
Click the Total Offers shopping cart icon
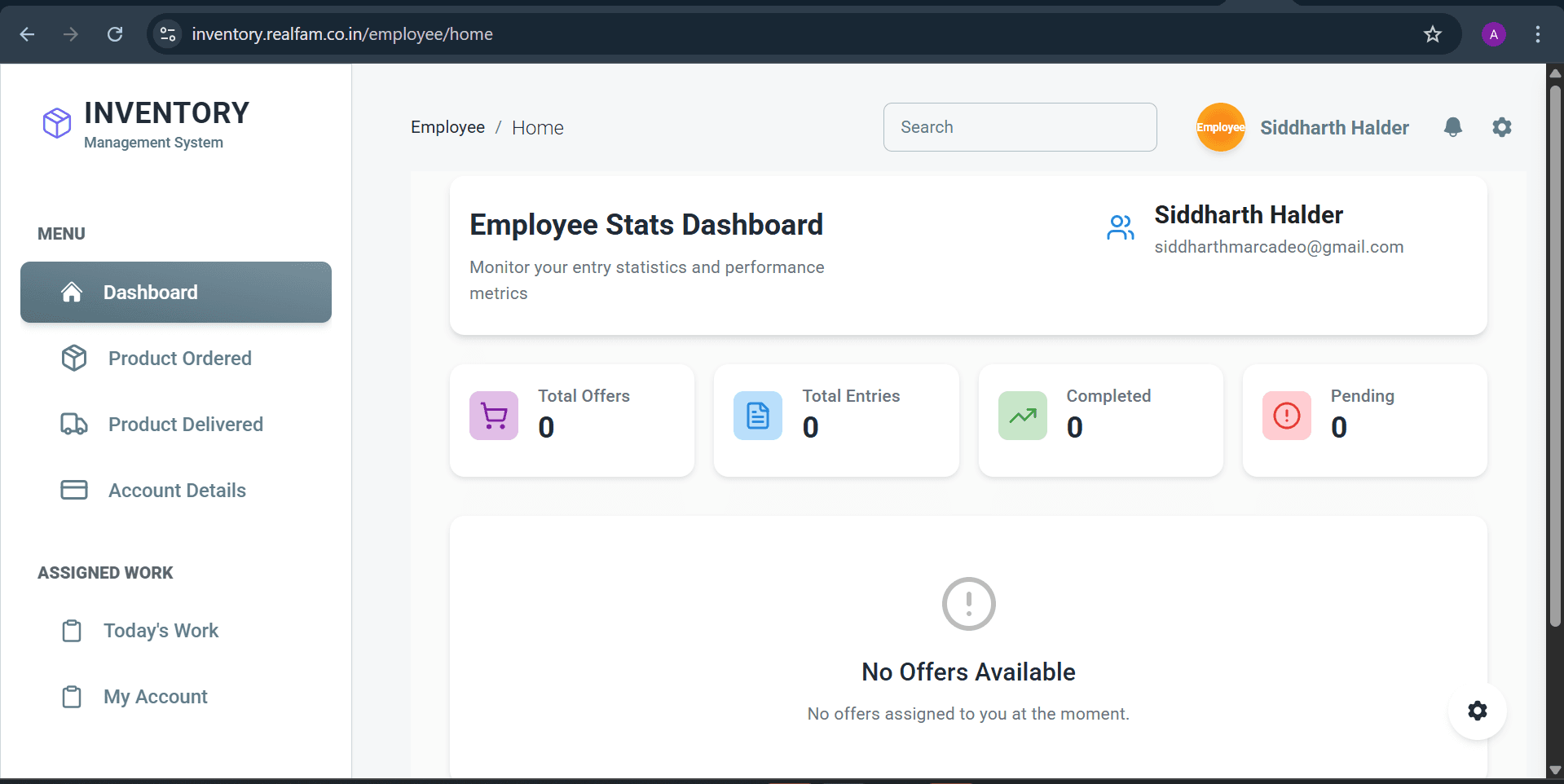tap(493, 415)
